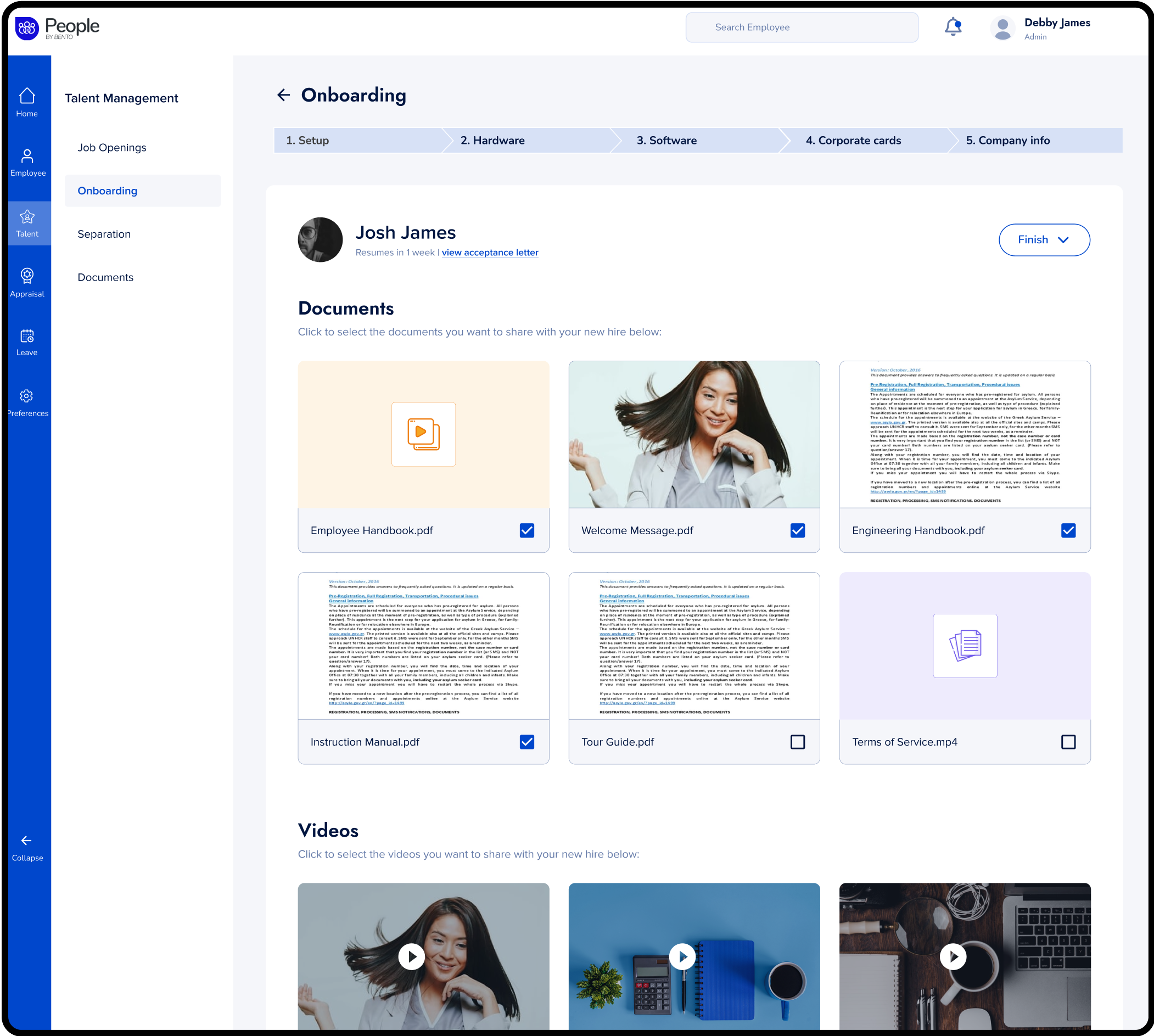Click the notification bell icon
This screenshot has width=1154, height=1036.
tap(953, 27)
